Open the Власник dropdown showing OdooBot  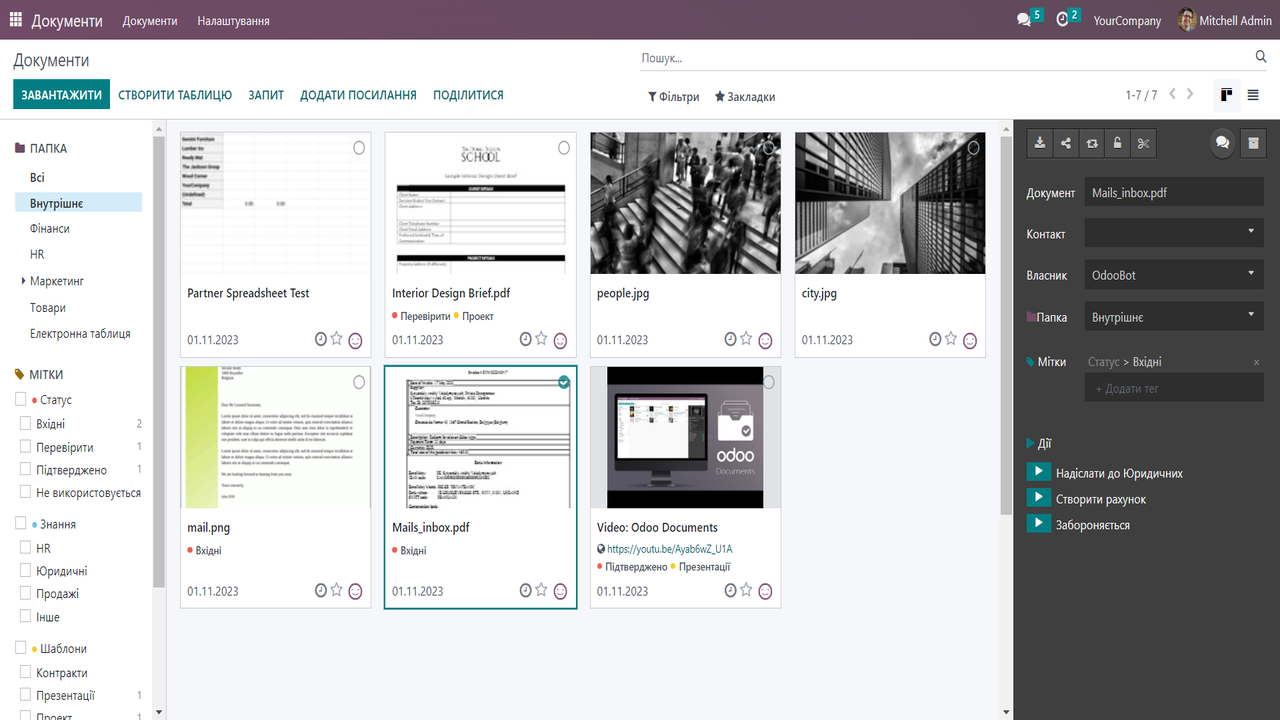click(1173, 275)
